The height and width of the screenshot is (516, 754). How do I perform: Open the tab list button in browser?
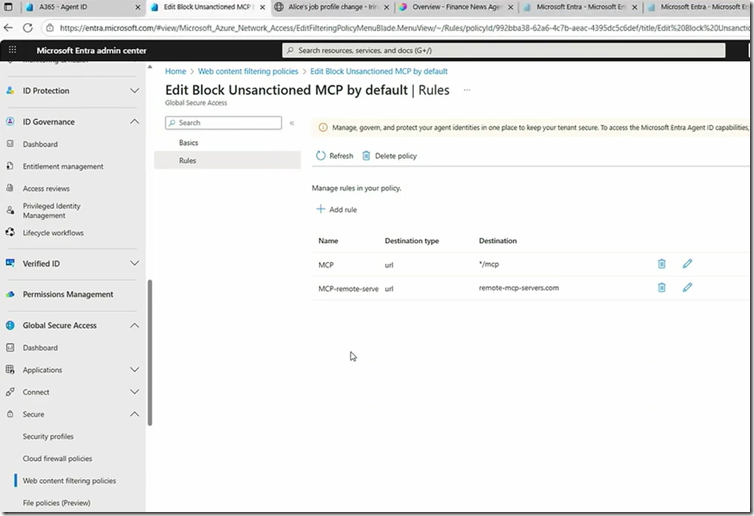(8, 7)
